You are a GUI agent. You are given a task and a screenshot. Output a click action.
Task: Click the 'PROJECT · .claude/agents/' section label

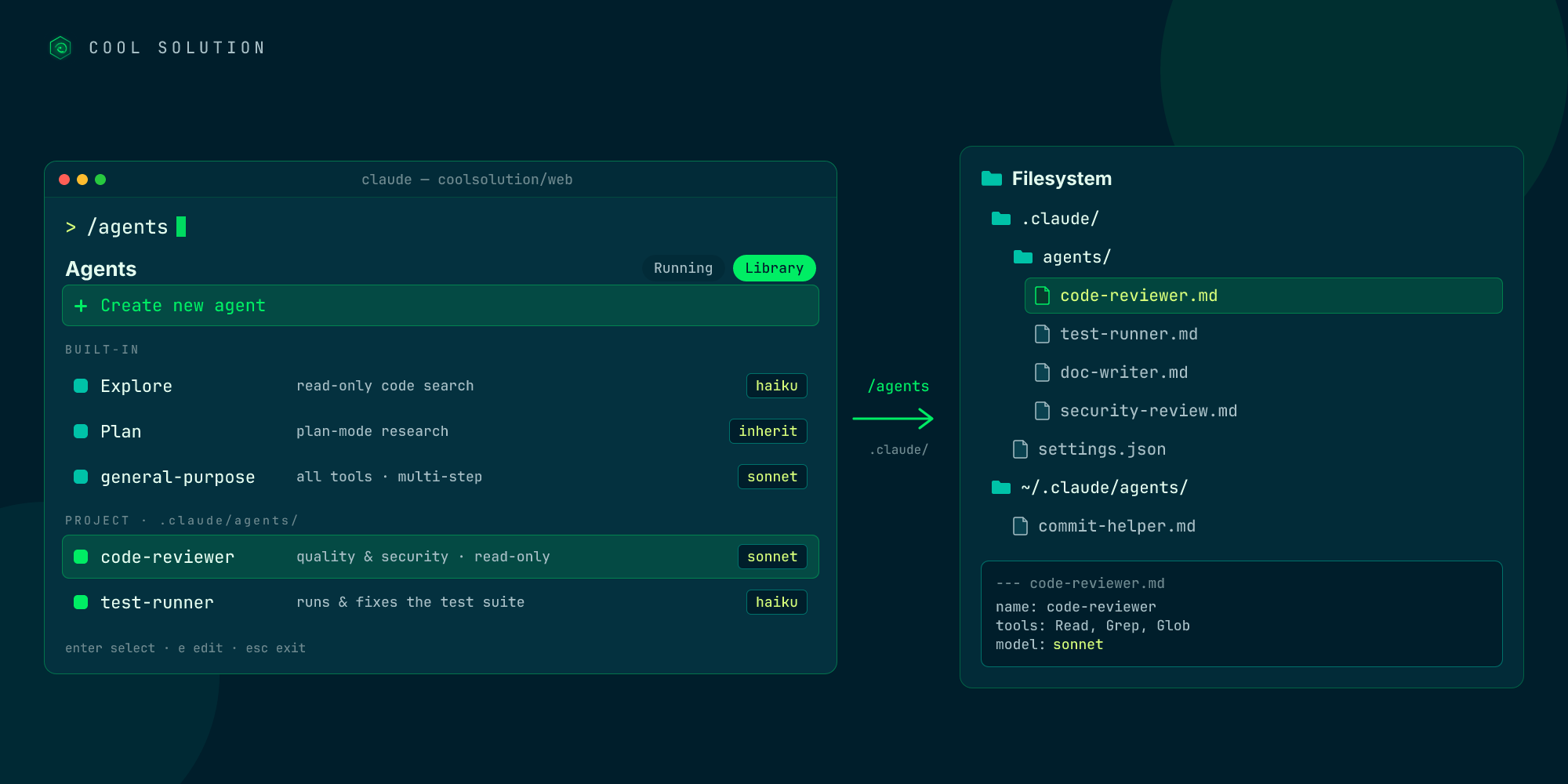click(x=182, y=521)
